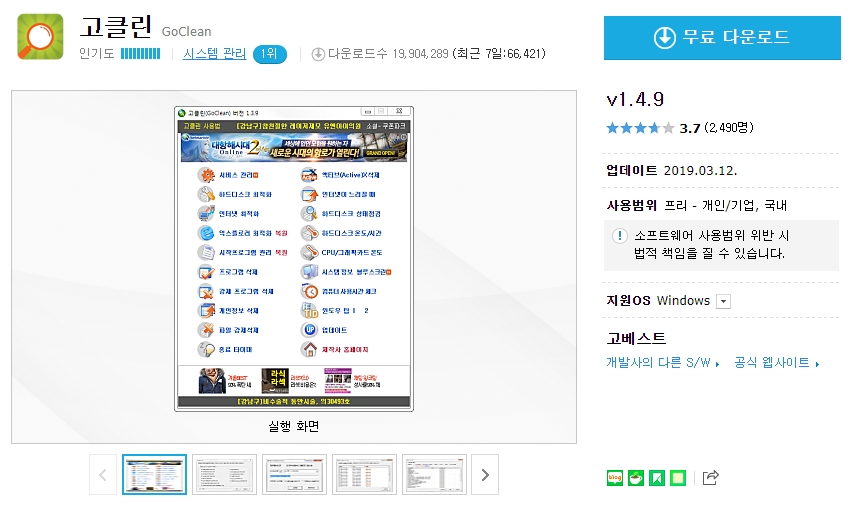The image size is (852, 515).
Task: Select the fifth screenshot thumbnail
Action: [435, 475]
